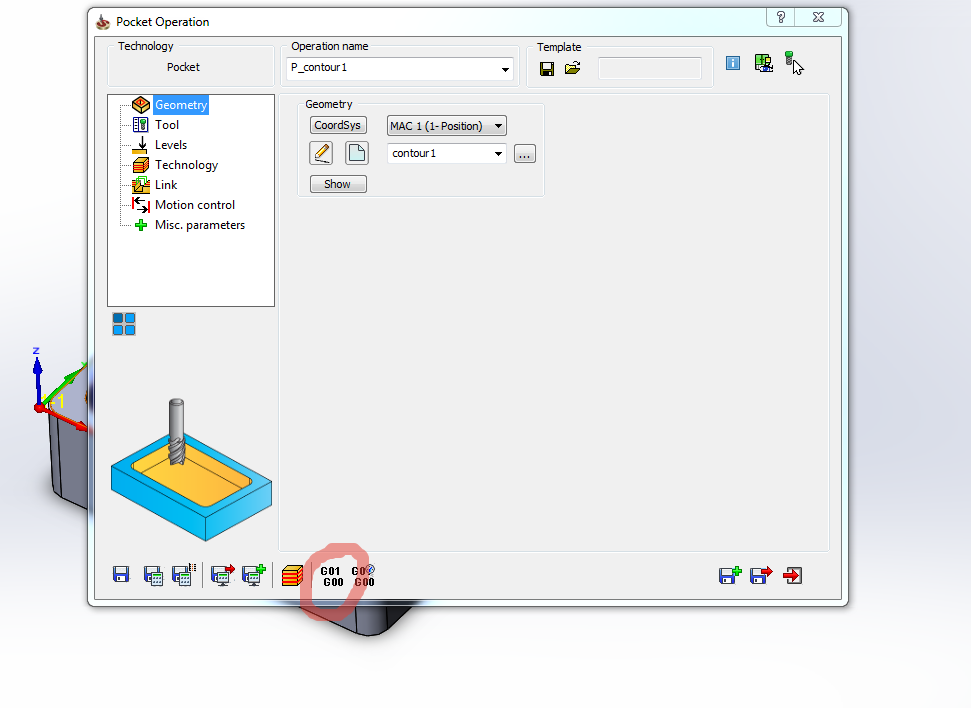
Task: Click the ellipsis browse button beside contour1
Action: pyautogui.click(x=525, y=154)
